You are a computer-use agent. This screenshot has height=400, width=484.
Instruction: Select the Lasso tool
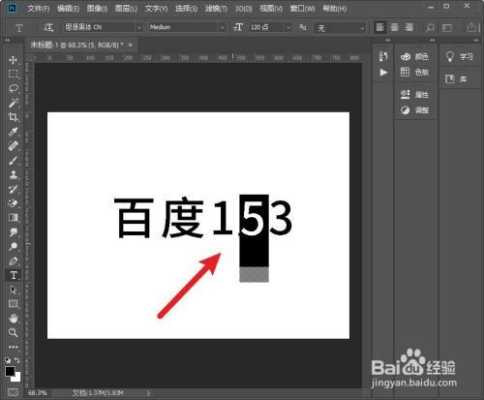click(x=13, y=88)
